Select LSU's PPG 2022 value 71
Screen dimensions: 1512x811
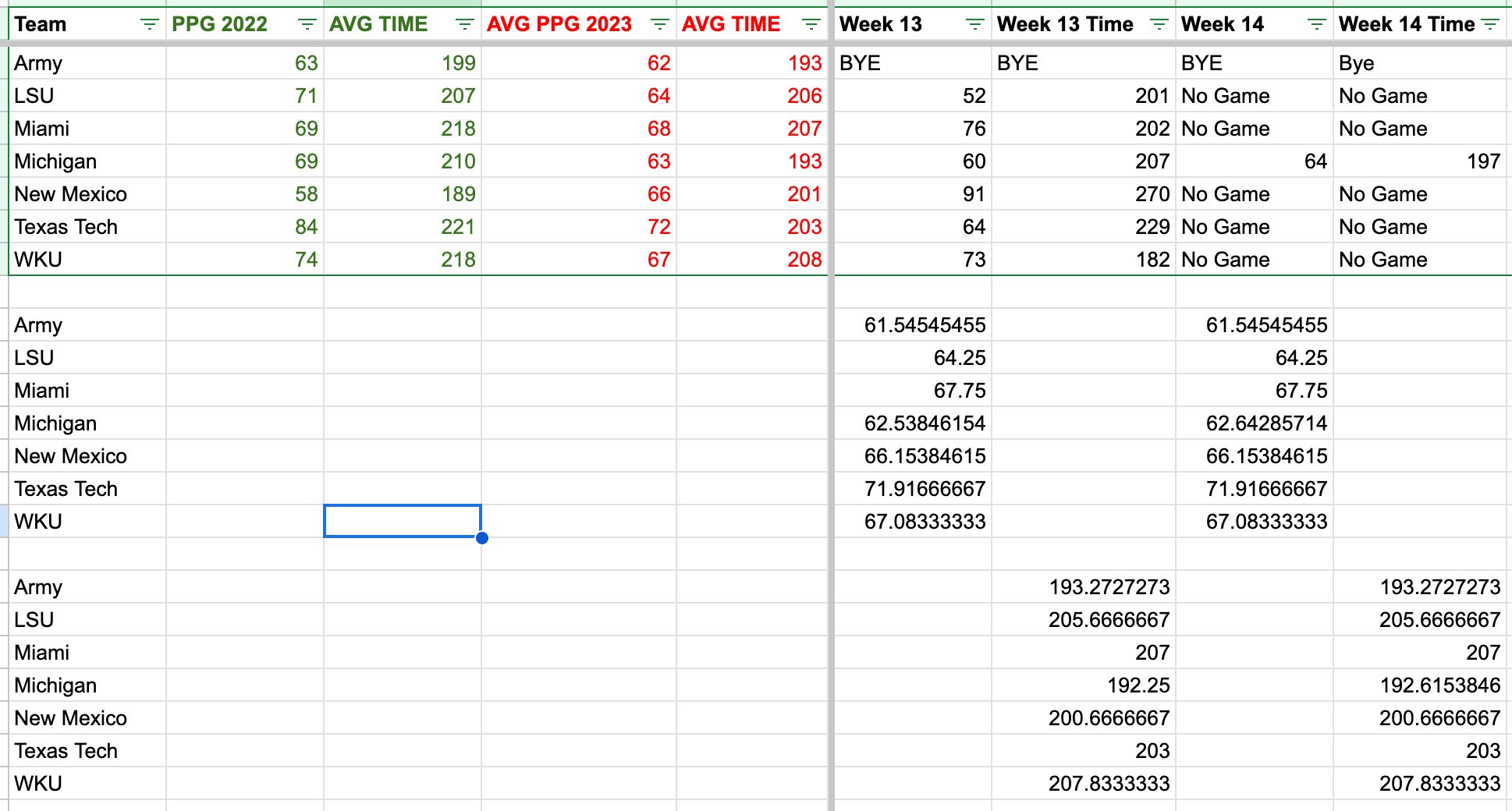[245, 96]
